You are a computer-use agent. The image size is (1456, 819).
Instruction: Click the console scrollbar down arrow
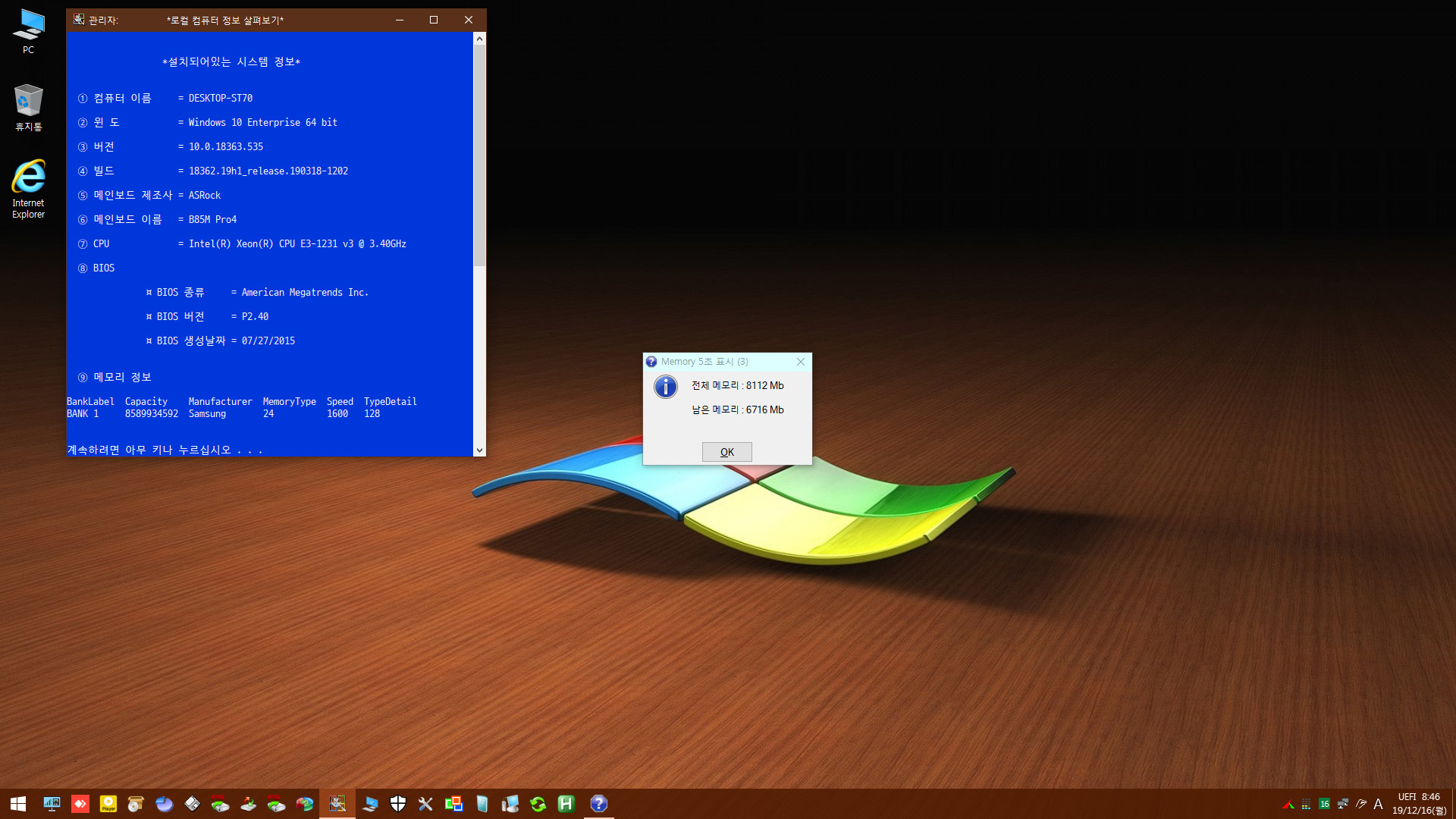[x=479, y=450]
